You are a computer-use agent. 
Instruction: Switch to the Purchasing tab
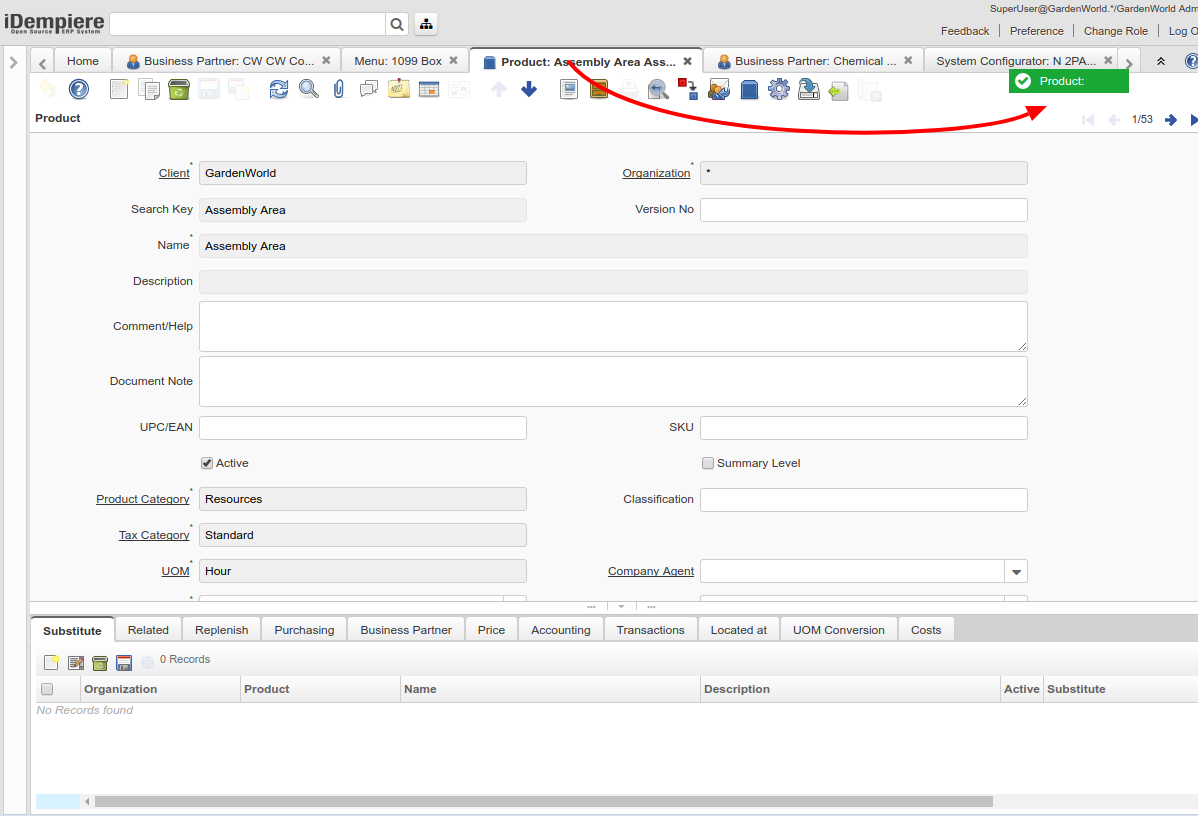(x=304, y=630)
